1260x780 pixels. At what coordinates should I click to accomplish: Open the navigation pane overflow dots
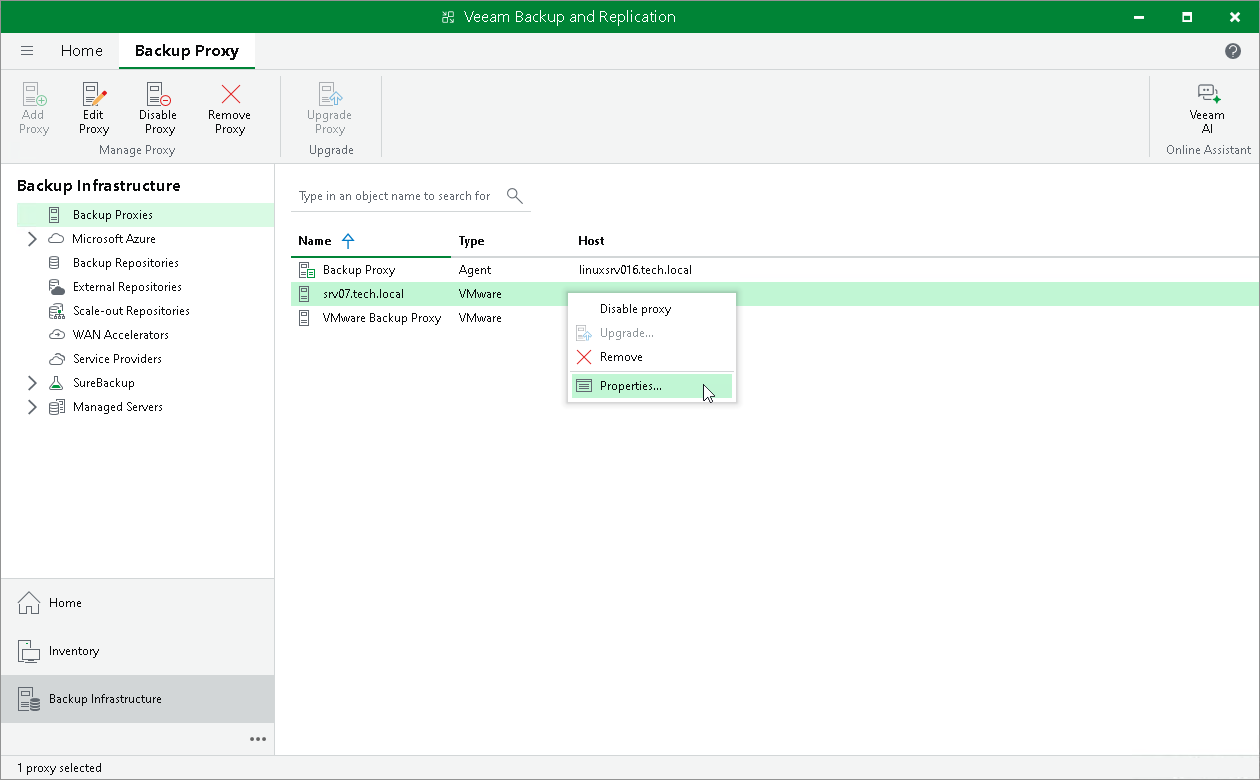tap(258, 739)
